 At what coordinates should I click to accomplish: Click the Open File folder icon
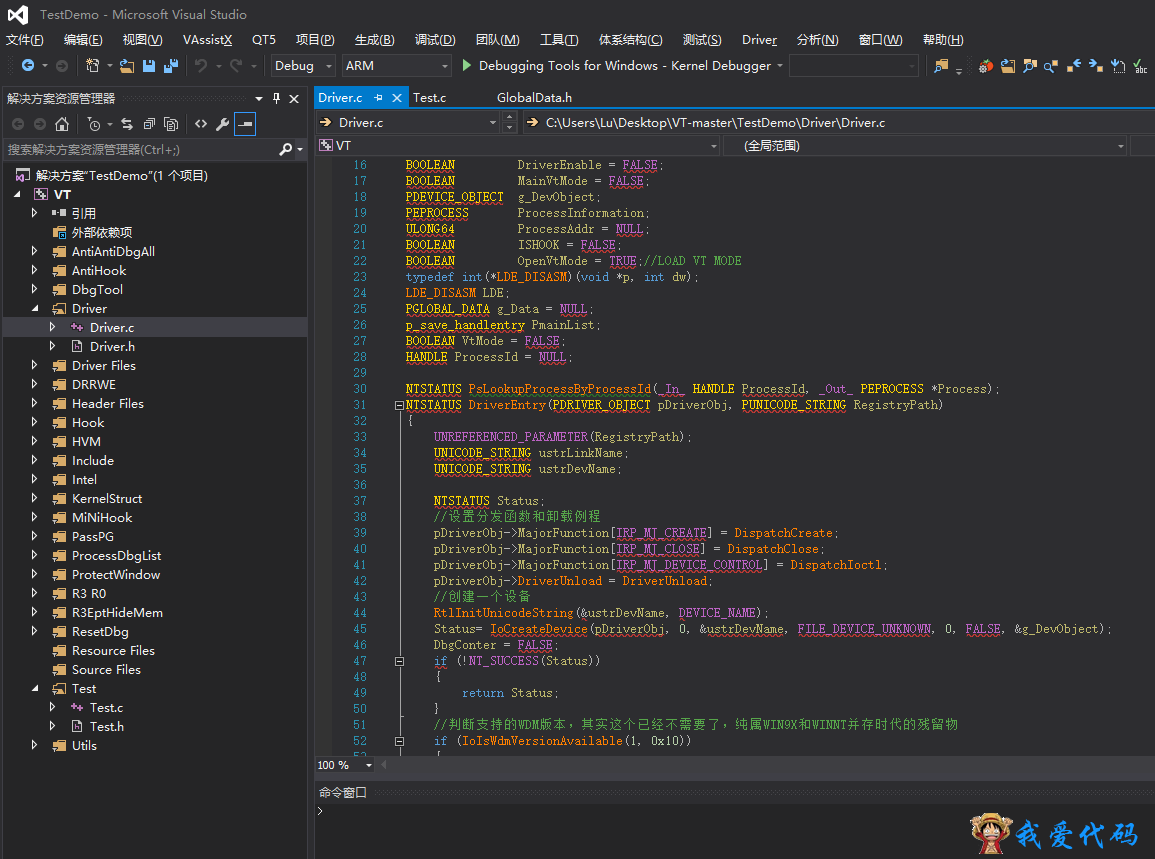(x=127, y=66)
